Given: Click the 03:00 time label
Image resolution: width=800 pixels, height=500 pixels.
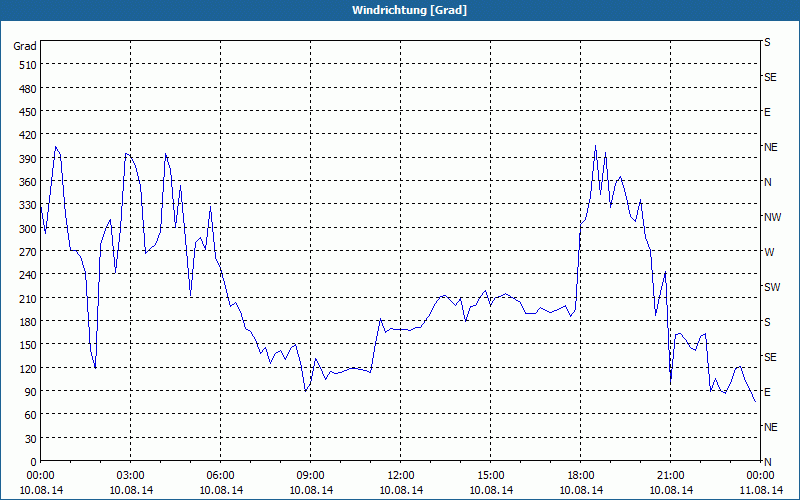Looking at the screenshot, I should [x=131, y=476].
